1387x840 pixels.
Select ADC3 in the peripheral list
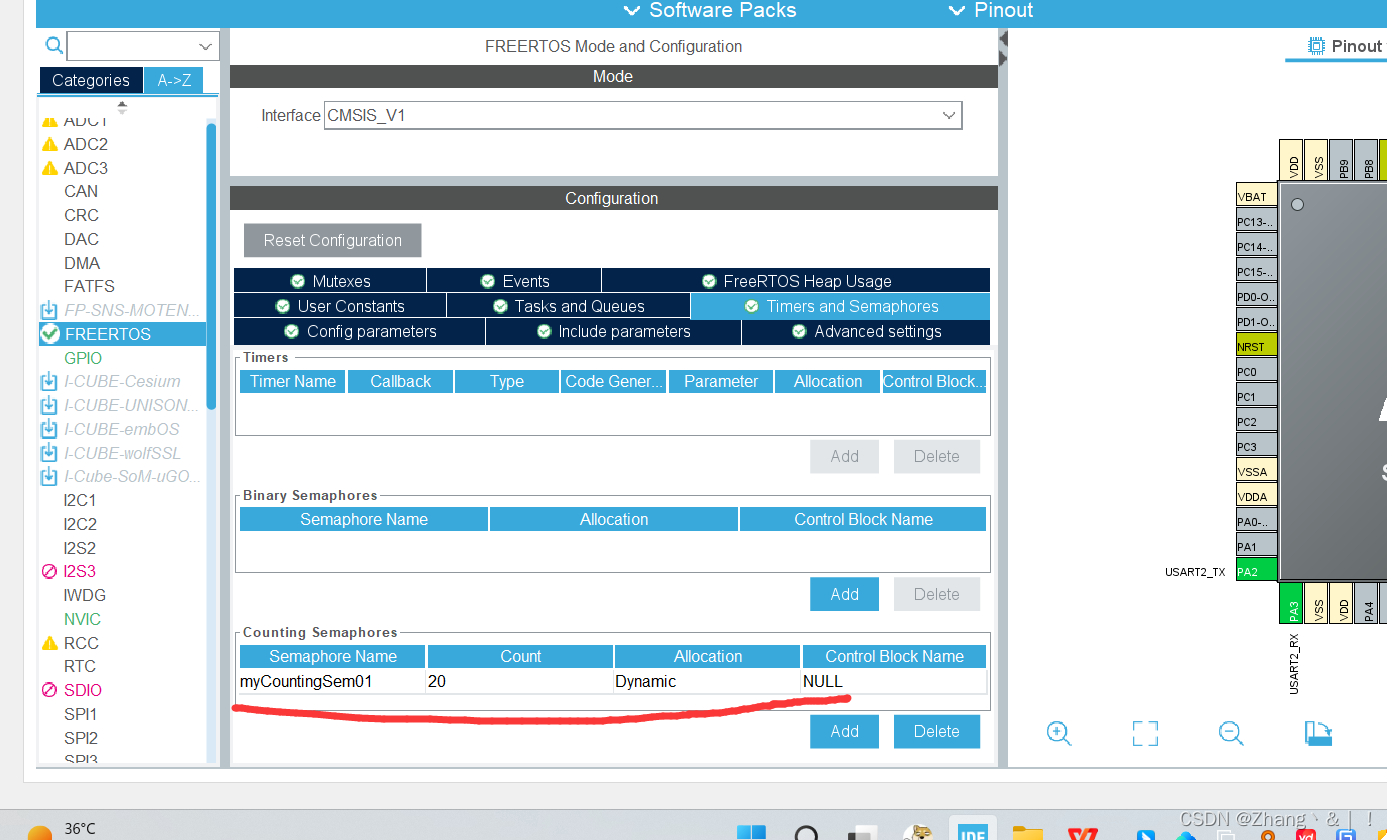tap(86, 168)
